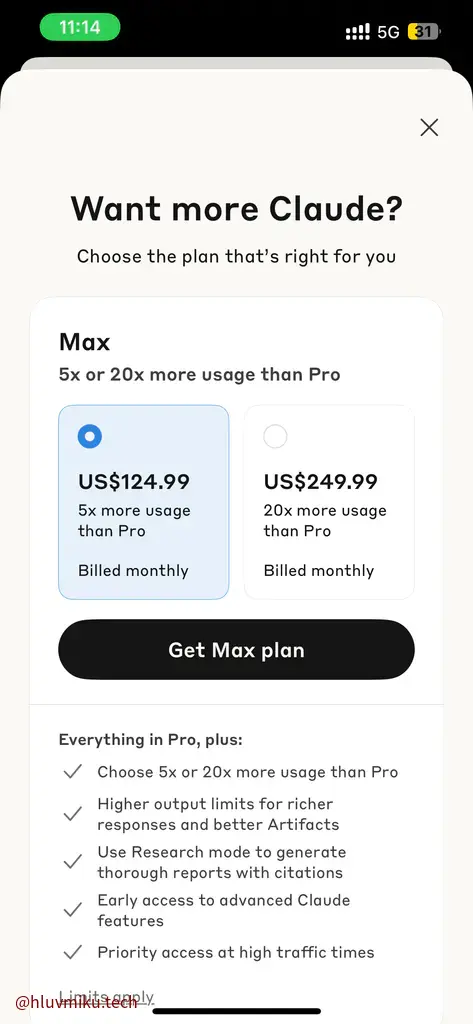The image size is (473, 1024).
Task: Tap the 5x more usage plan card
Action: click(x=144, y=502)
